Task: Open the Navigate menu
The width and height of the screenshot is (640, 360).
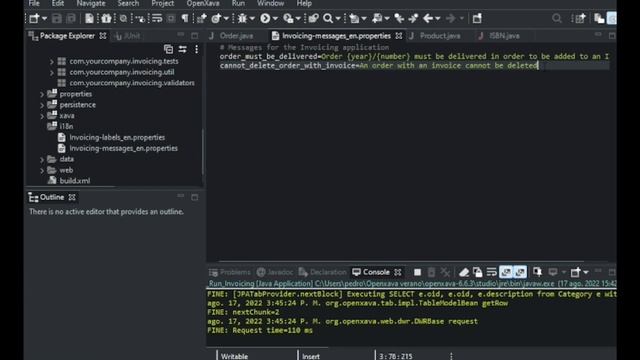Action: tap(91, 4)
